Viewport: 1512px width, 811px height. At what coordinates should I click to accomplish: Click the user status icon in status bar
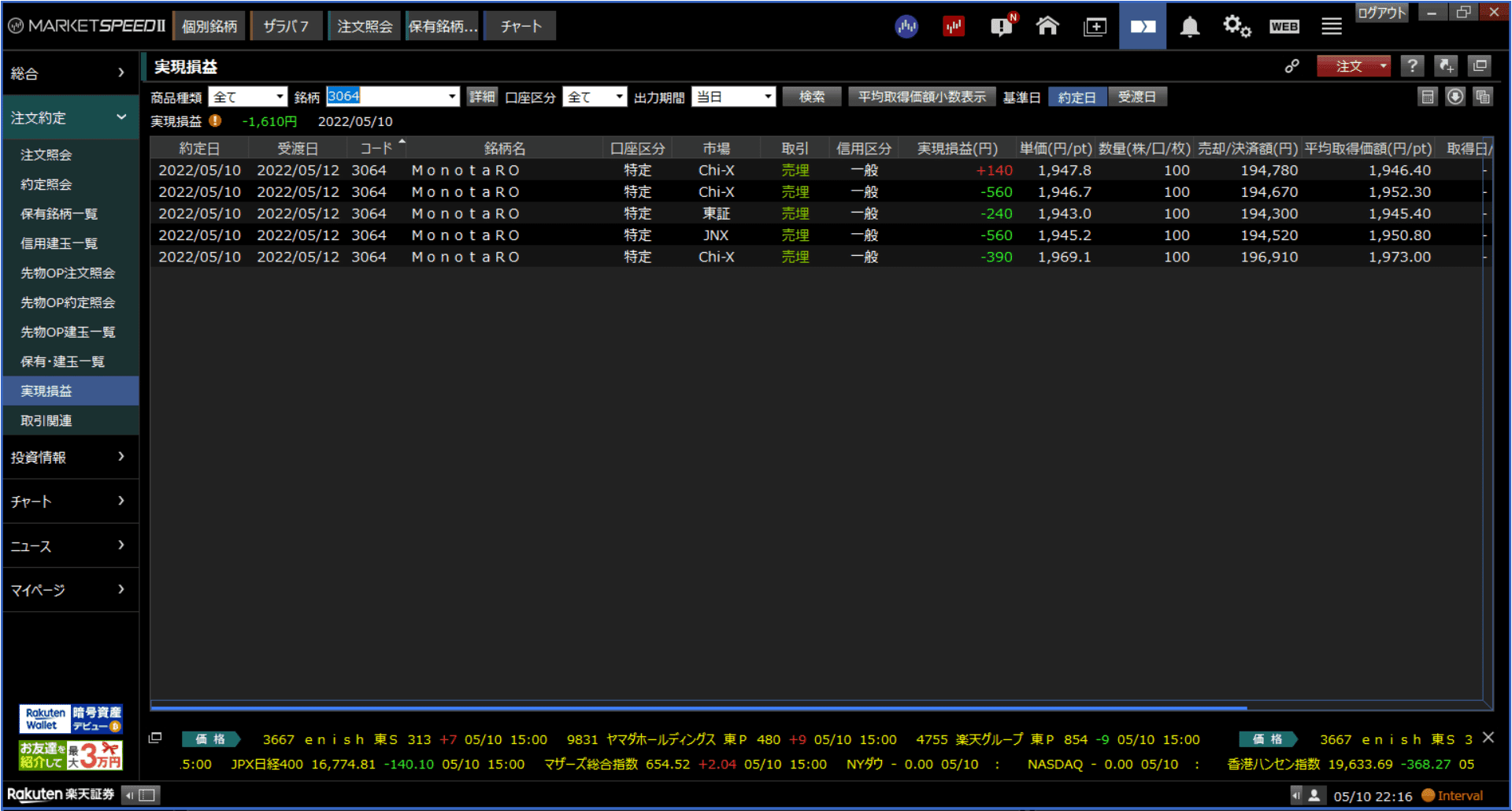click(x=1314, y=795)
